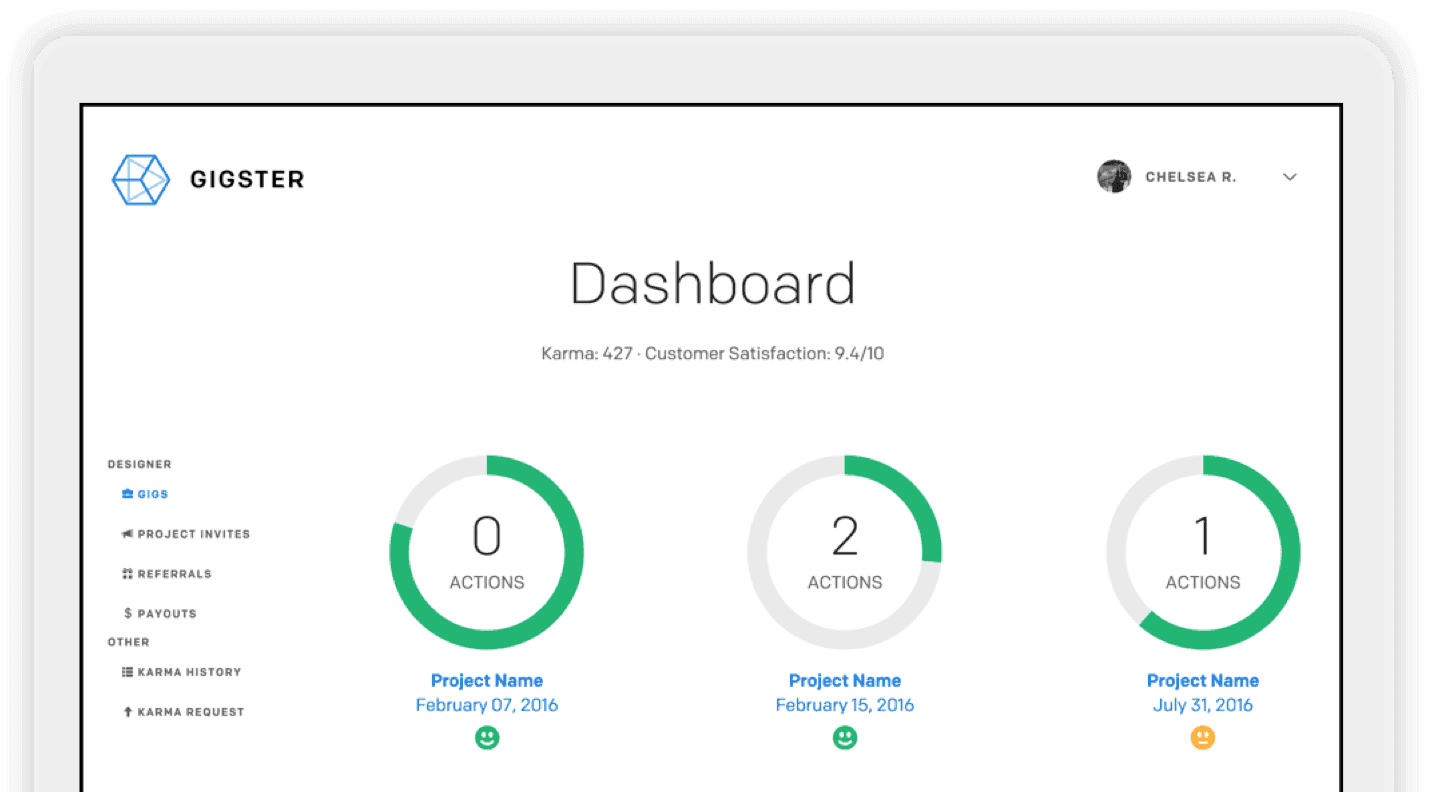Open Project Name dated February 15, 2016
The image size is (1430, 792).
tap(845, 681)
